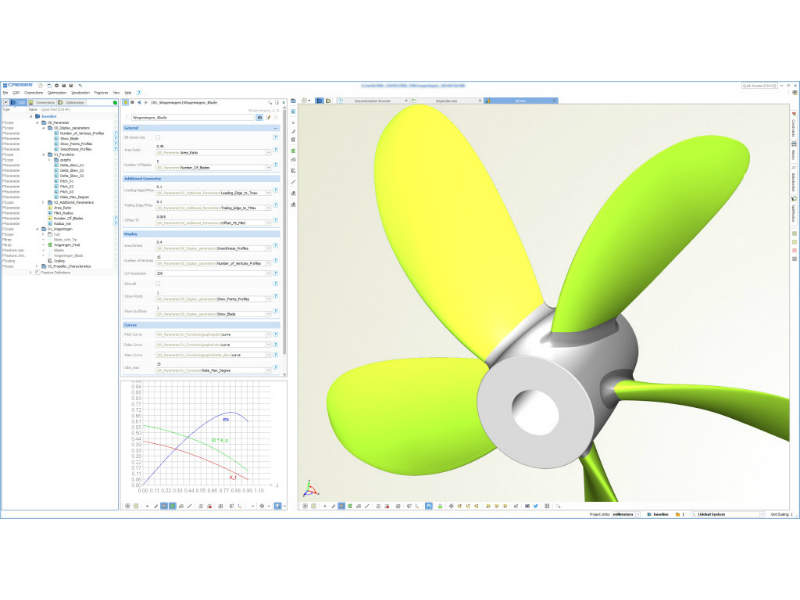The height and width of the screenshot is (600, 800).
Task: Expand the 02_Propeller_Characteristics scope
Action: click(x=37, y=266)
